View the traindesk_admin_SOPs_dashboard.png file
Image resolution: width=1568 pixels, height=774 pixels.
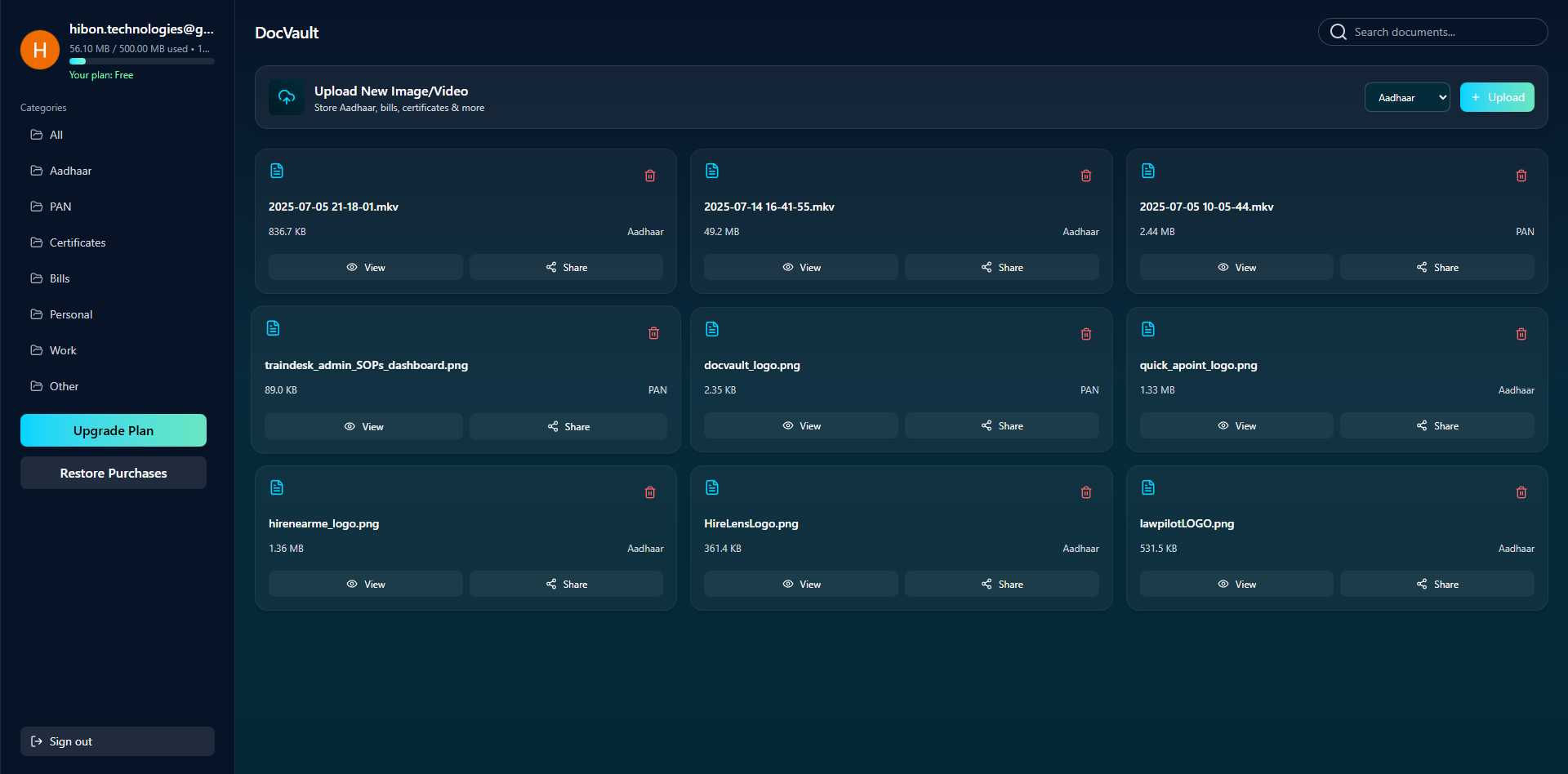click(x=363, y=425)
